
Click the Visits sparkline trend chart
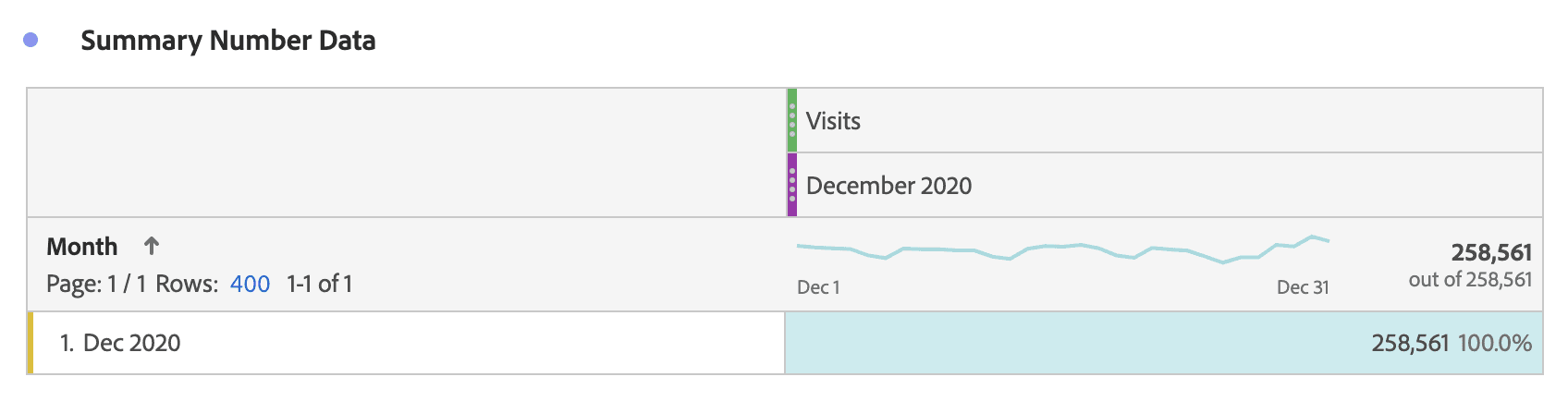(x=1062, y=249)
